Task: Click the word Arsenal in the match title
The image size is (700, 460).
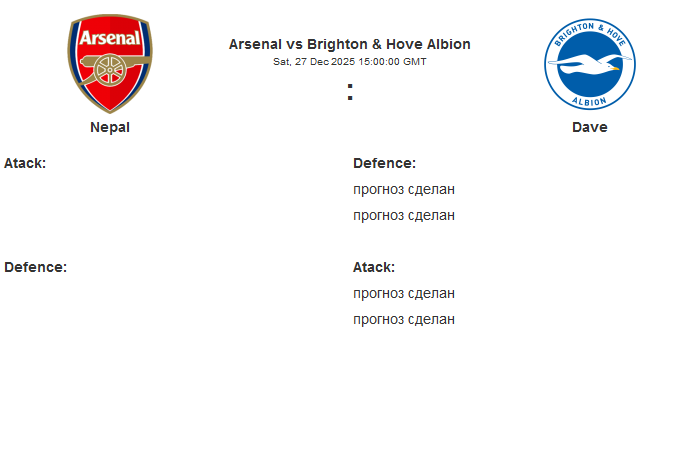Action: [x=255, y=44]
